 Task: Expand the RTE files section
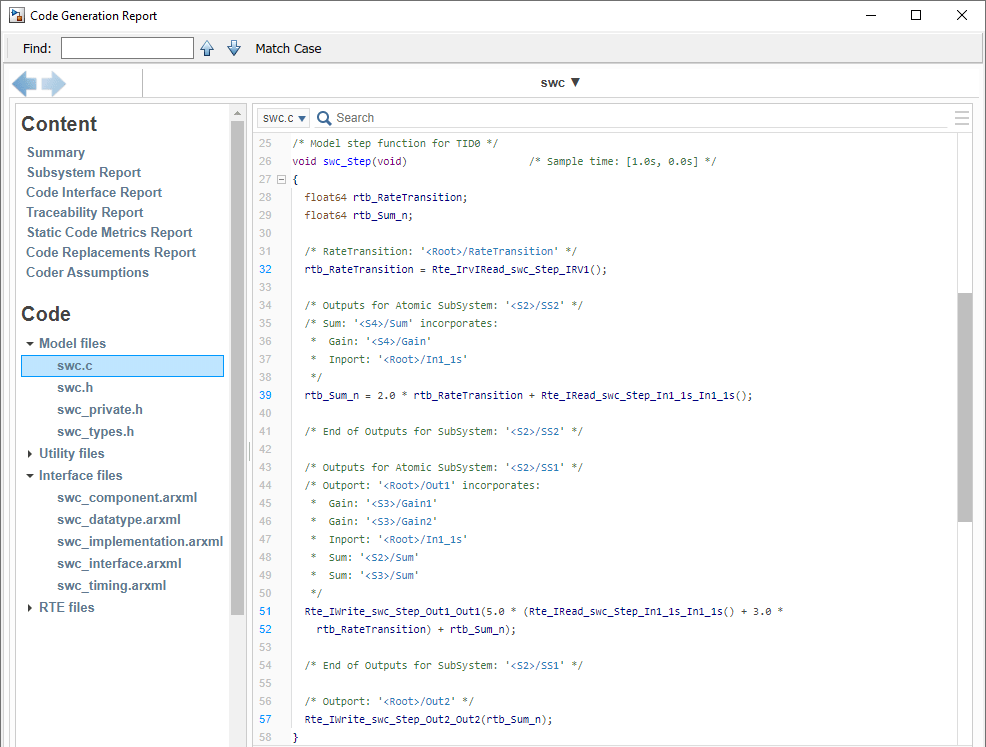click(x=30, y=608)
